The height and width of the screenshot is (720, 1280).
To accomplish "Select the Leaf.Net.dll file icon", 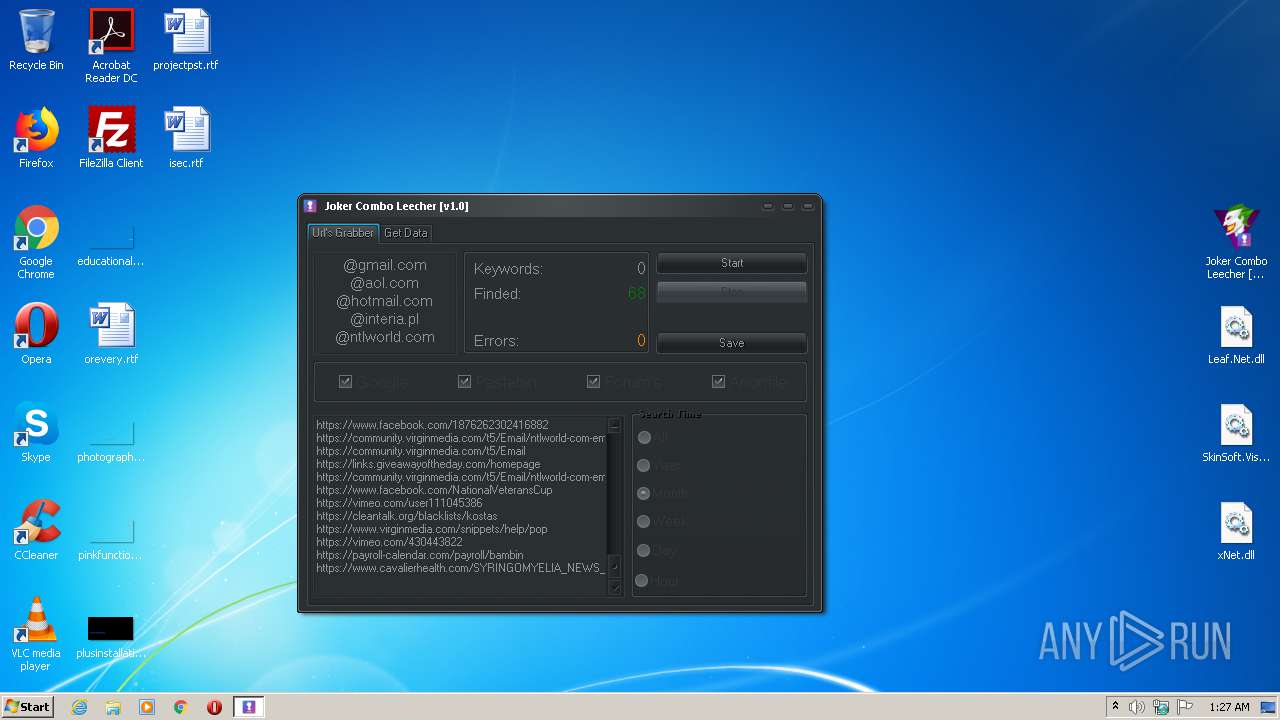I will coord(1236,334).
